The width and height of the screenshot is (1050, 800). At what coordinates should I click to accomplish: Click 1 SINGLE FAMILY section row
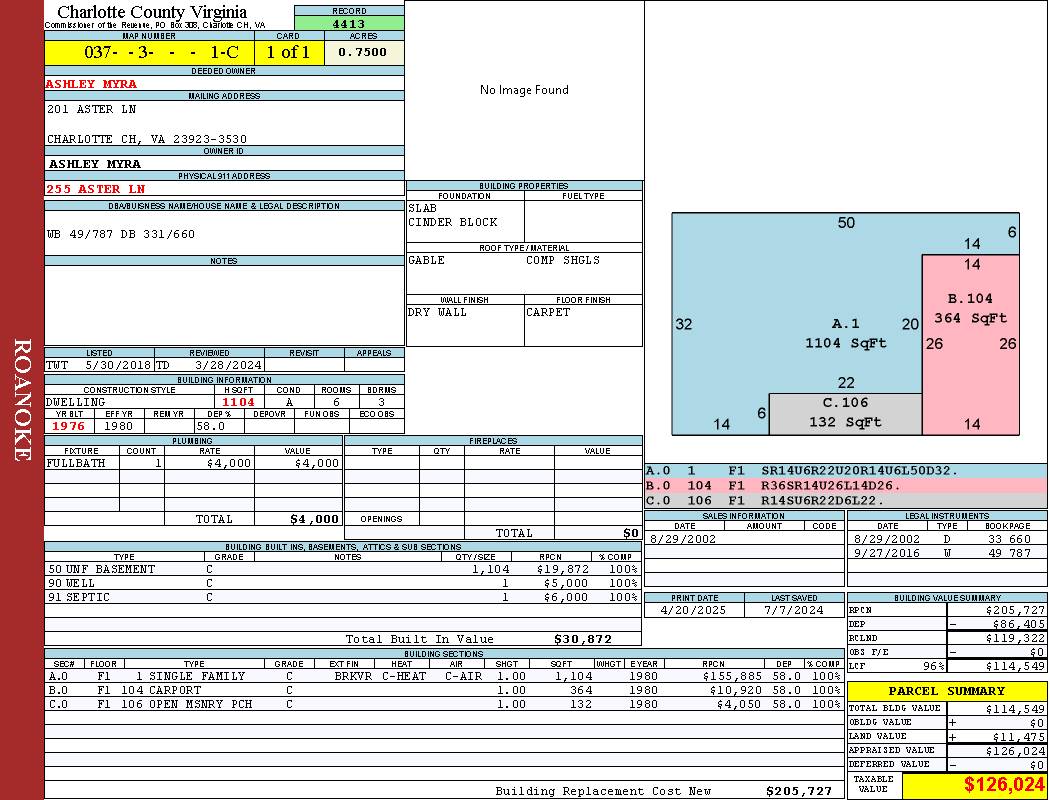pos(444,677)
